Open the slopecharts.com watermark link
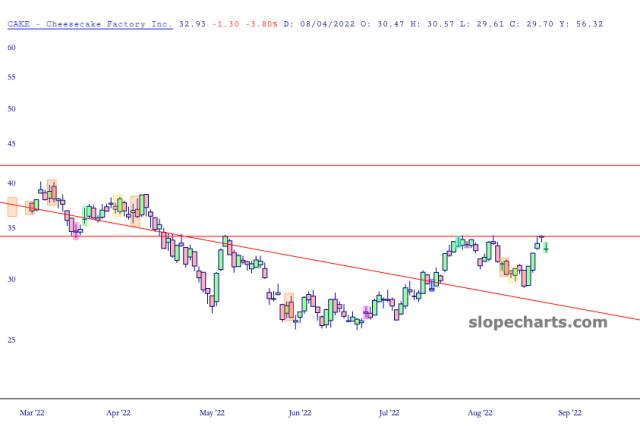The width and height of the screenshot is (640, 429). coord(537,322)
